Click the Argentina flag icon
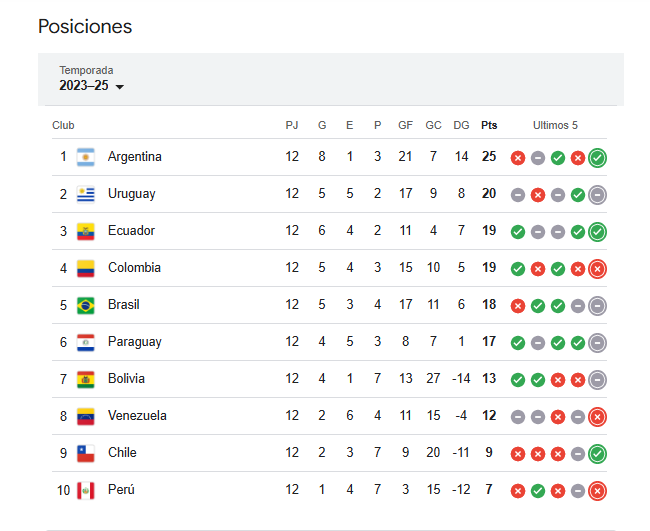The image size is (650, 531). tap(86, 157)
